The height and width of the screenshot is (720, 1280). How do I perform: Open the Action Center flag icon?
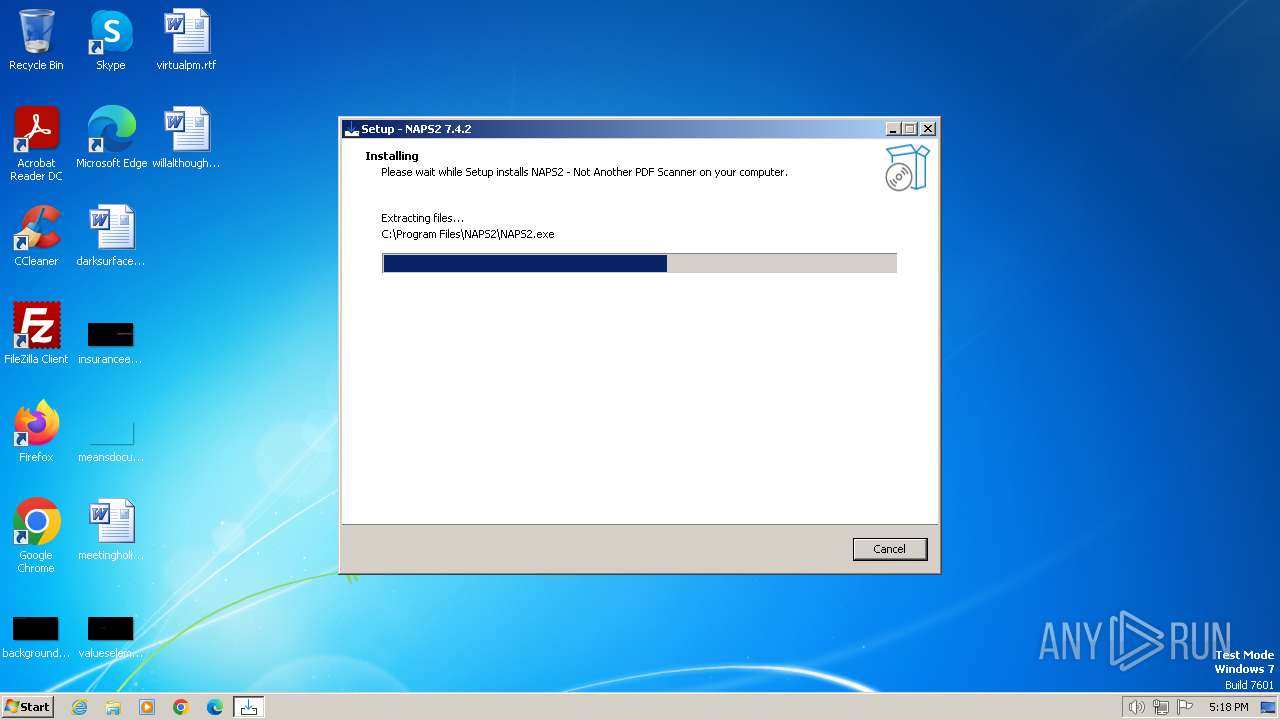(1185, 707)
